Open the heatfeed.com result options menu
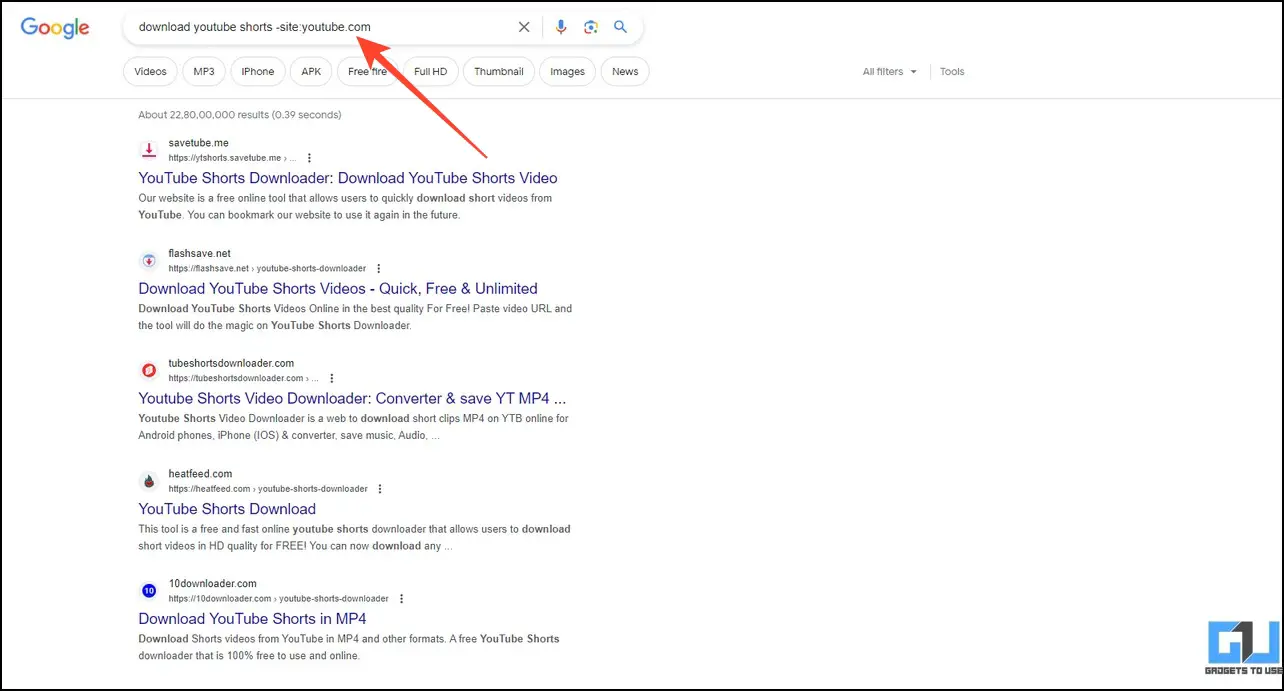The height and width of the screenshot is (691, 1284). coord(380,489)
